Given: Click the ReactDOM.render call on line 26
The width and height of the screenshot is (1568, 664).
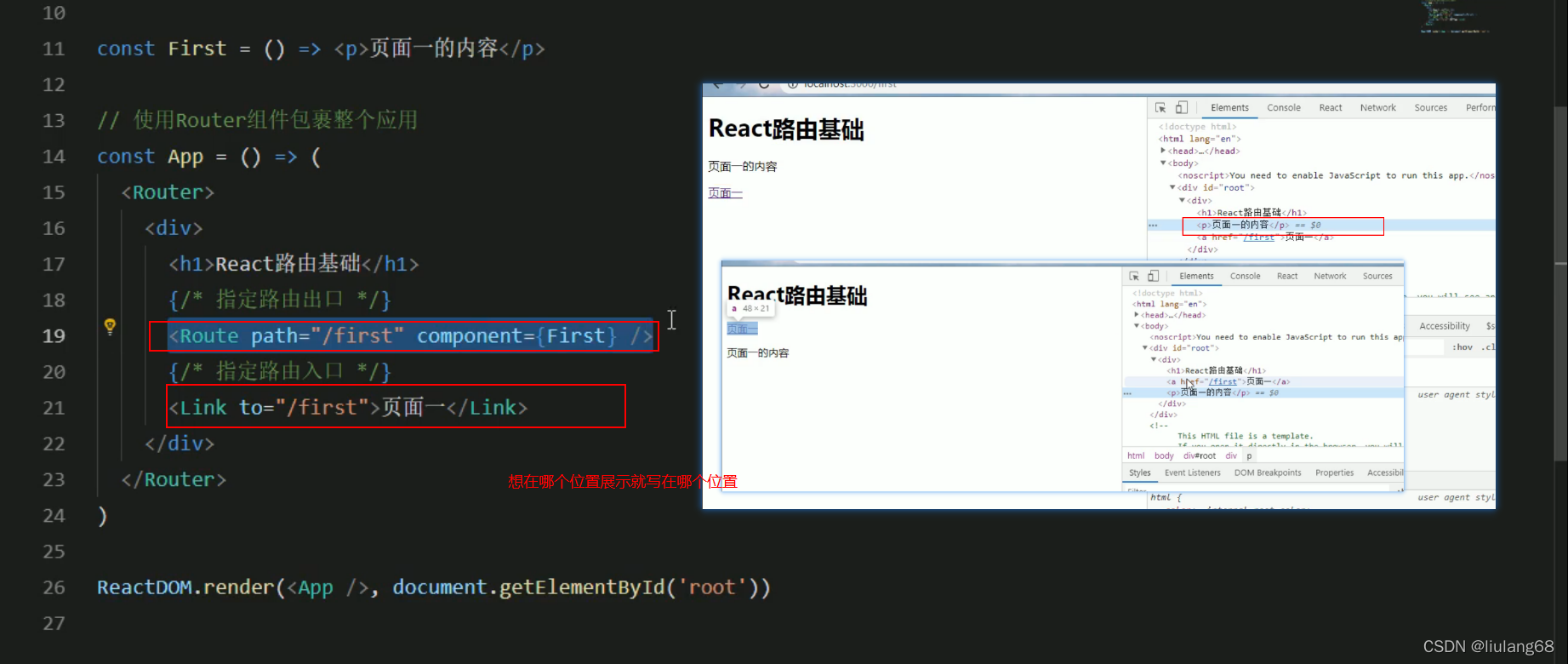Looking at the screenshot, I should [x=434, y=587].
